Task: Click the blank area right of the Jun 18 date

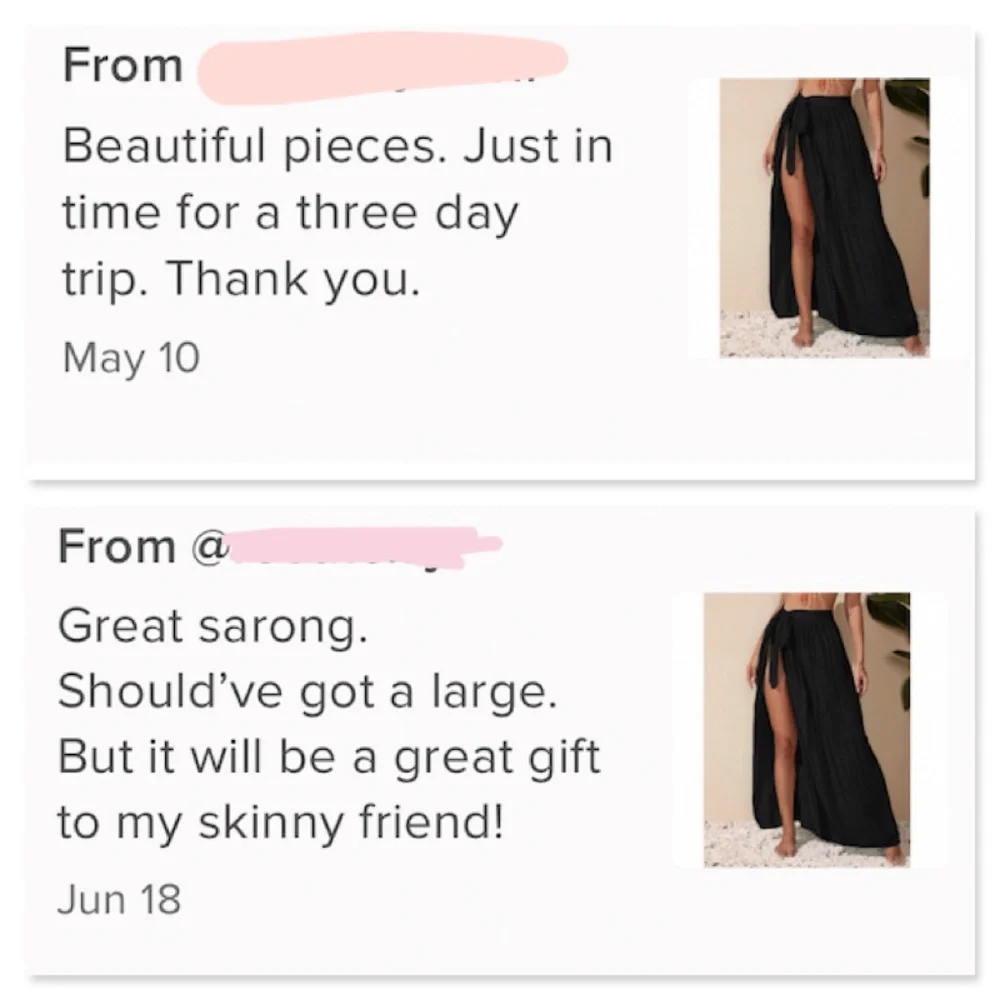Action: click(450, 897)
